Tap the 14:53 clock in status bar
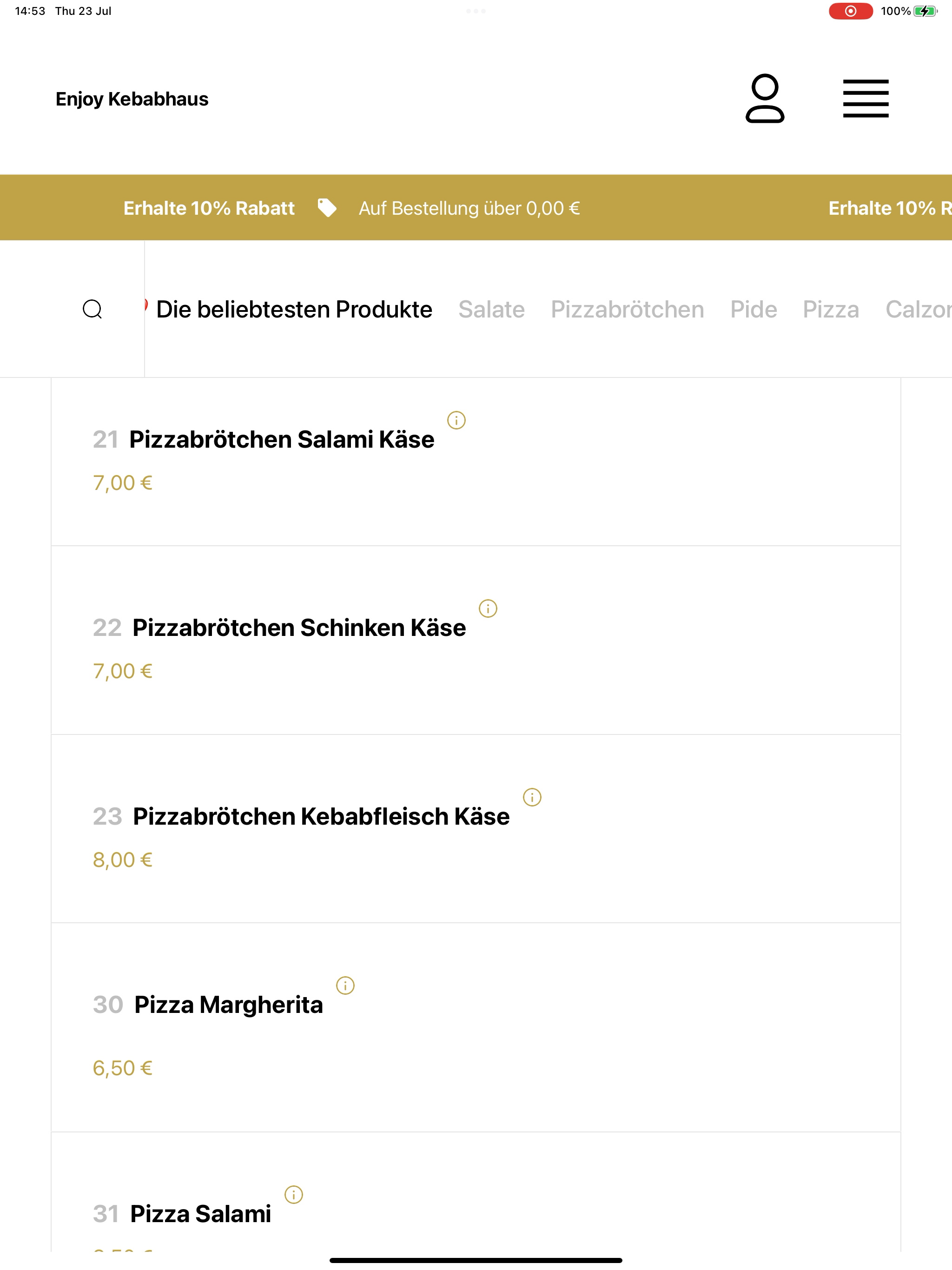This screenshot has width=952, height=1270. coord(30,11)
